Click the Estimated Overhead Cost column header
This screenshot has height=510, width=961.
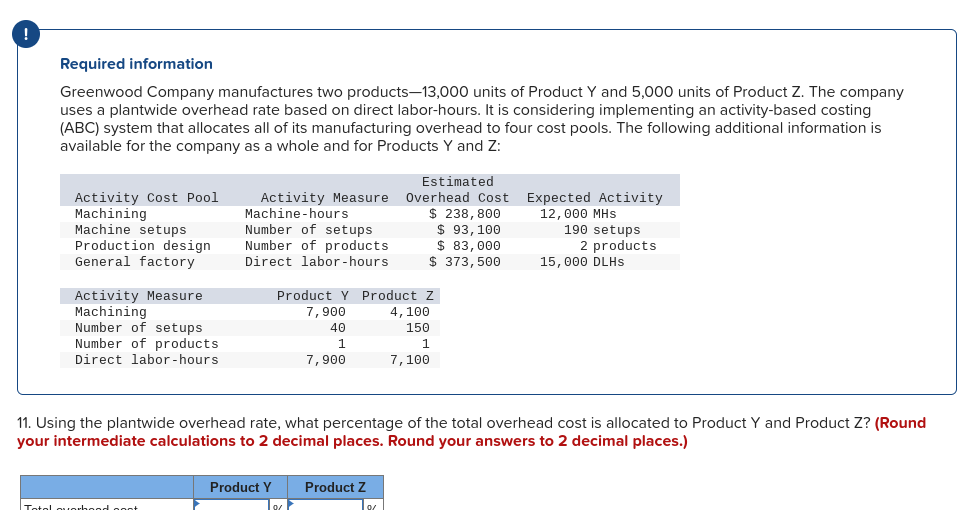(x=457, y=190)
